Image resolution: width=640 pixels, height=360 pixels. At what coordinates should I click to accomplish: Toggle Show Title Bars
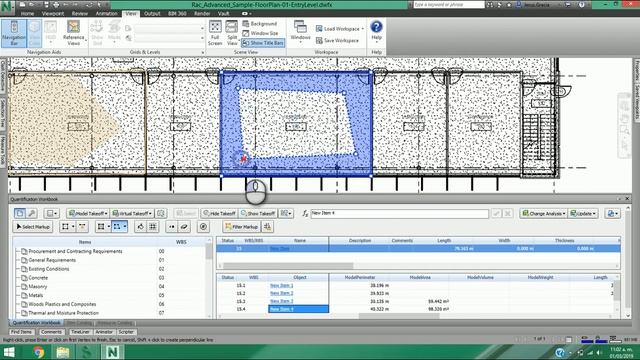(x=263, y=42)
